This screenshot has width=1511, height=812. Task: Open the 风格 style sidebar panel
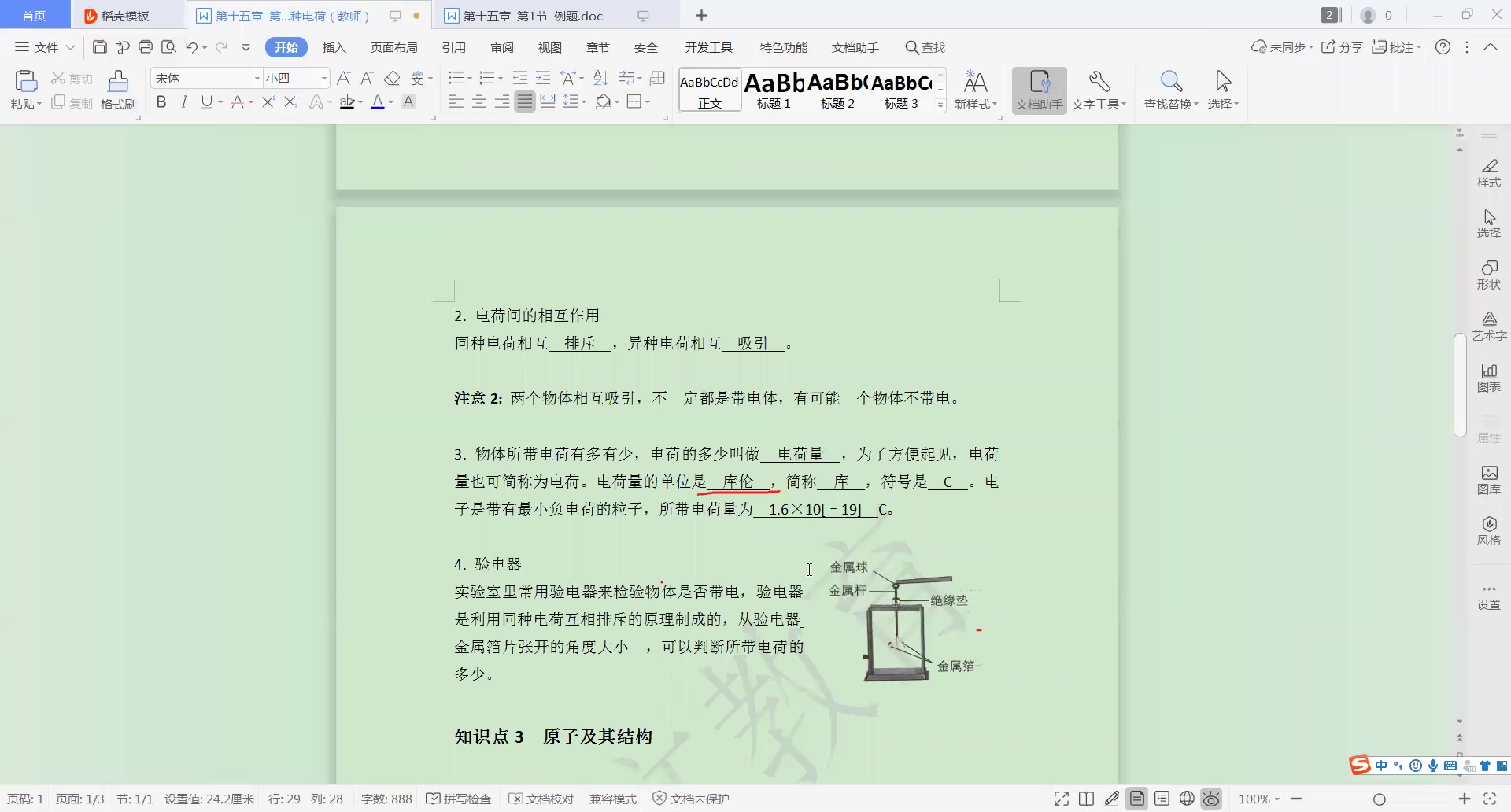[x=1489, y=531]
